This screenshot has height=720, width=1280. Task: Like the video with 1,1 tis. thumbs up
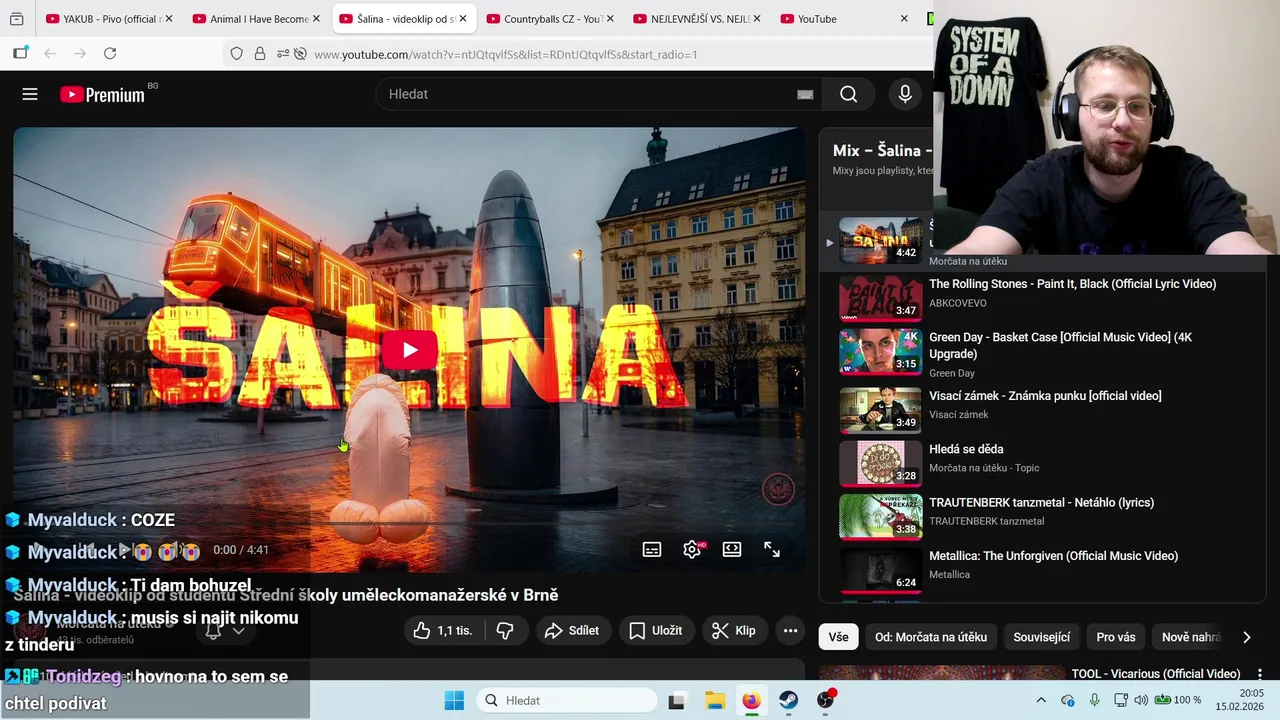click(x=445, y=630)
